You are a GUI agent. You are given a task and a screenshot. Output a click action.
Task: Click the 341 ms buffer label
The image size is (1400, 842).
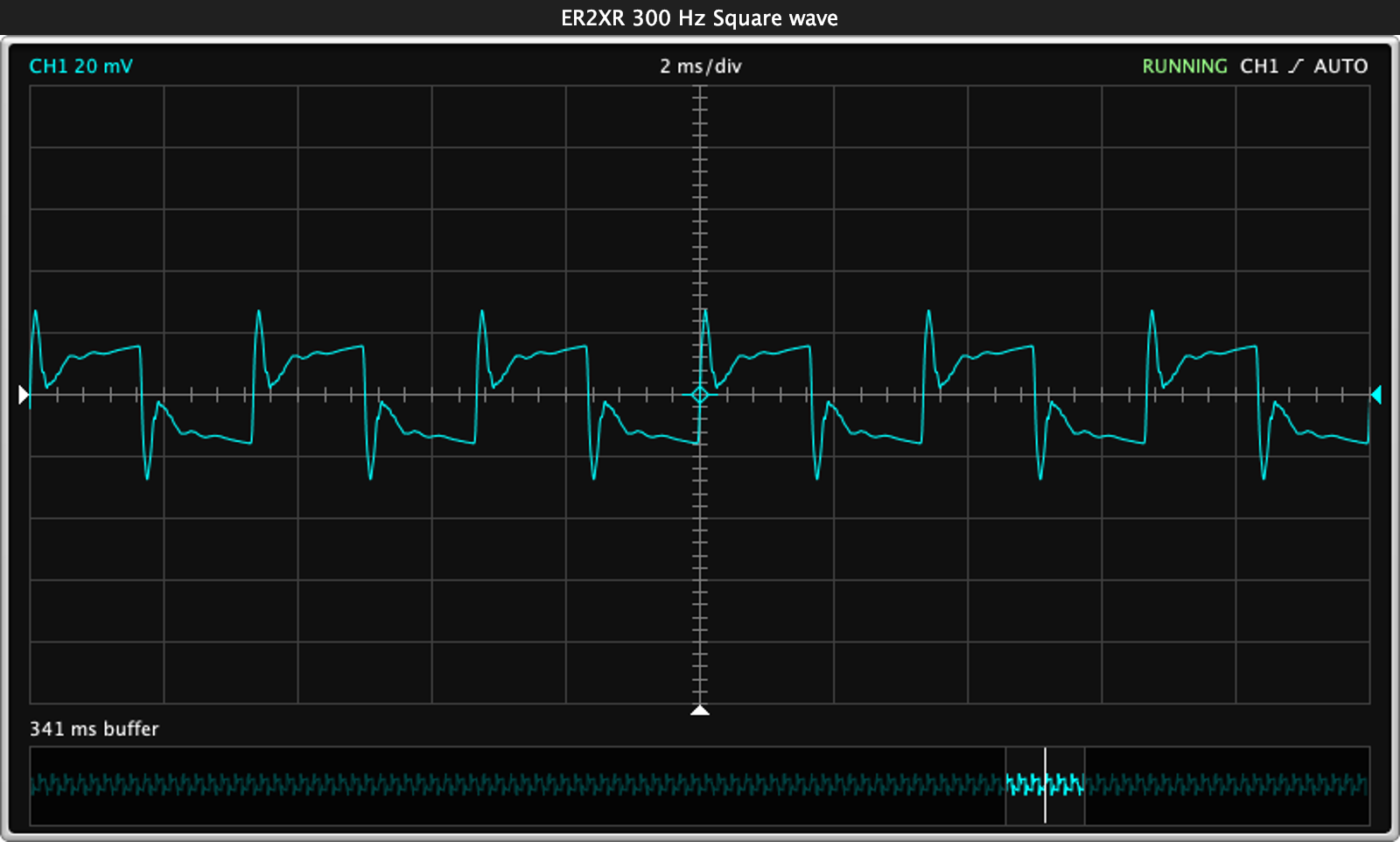[x=94, y=729]
